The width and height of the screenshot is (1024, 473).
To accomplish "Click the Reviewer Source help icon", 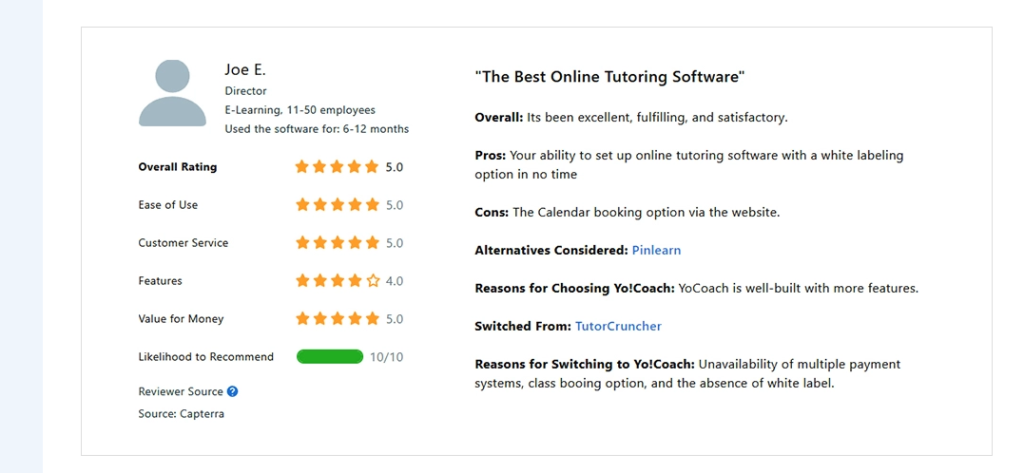I will click(233, 392).
